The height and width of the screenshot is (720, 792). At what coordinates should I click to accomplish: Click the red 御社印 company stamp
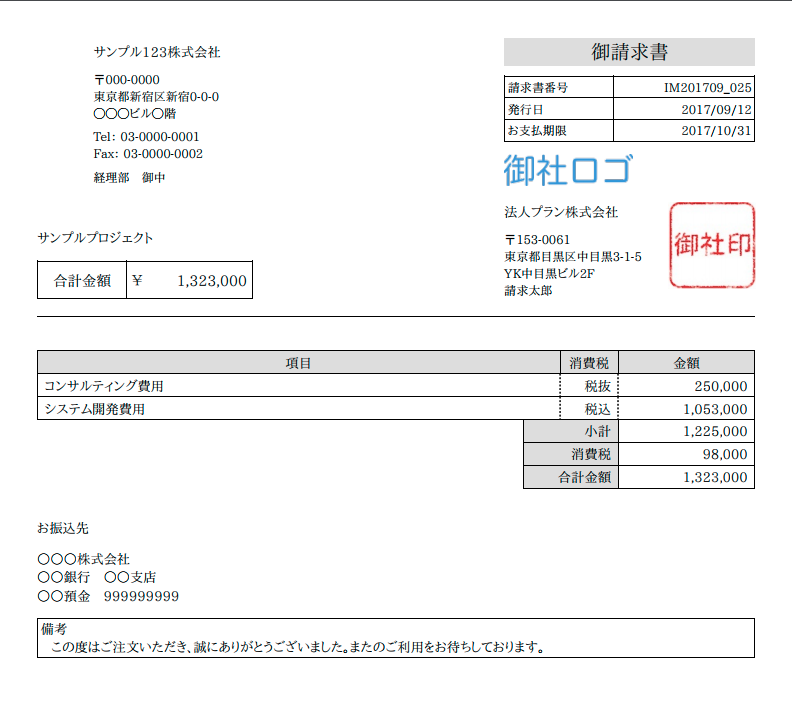point(712,245)
